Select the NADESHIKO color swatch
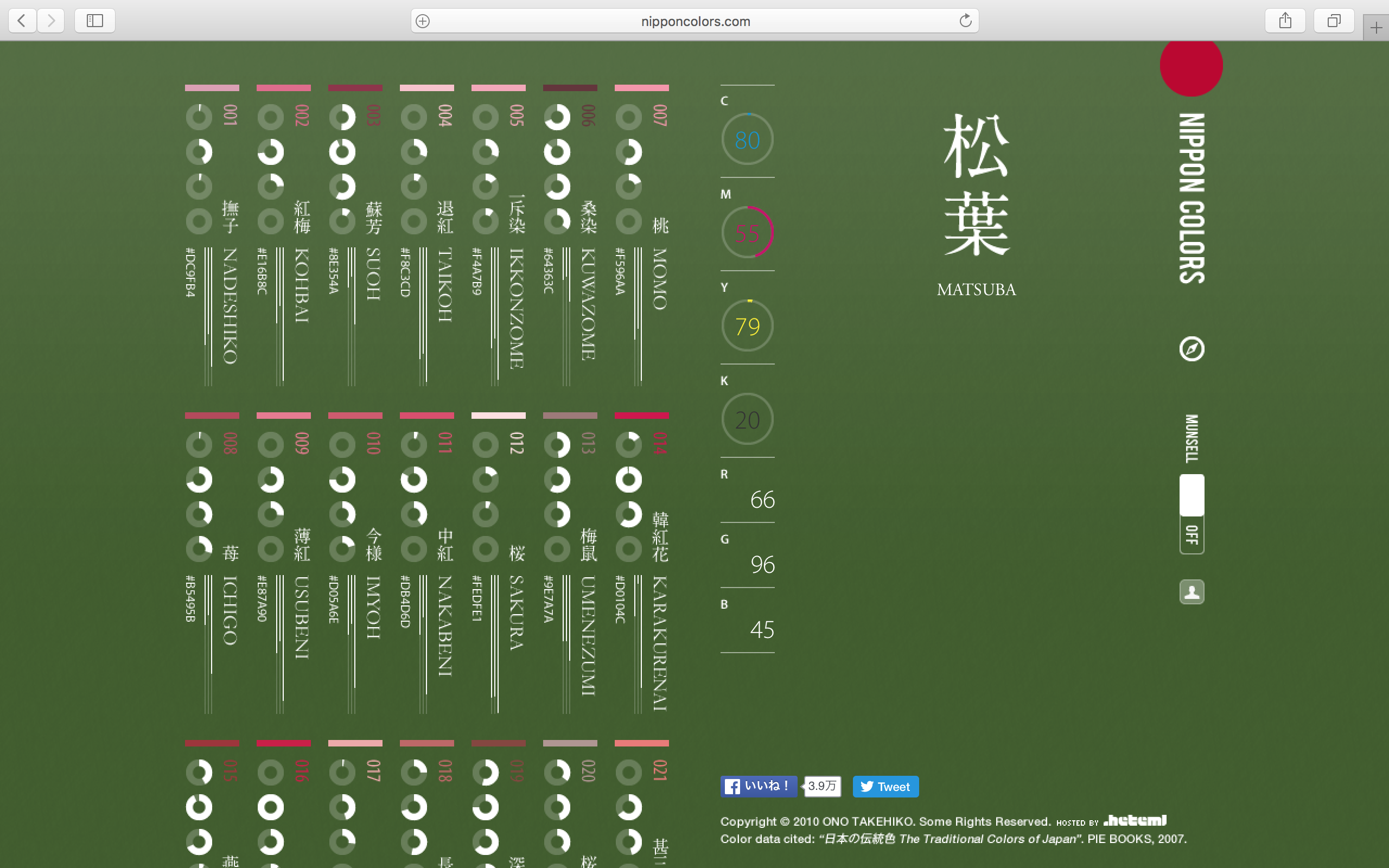Image resolution: width=1389 pixels, height=868 pixels. pyautogui.click(x=212, y=87)
